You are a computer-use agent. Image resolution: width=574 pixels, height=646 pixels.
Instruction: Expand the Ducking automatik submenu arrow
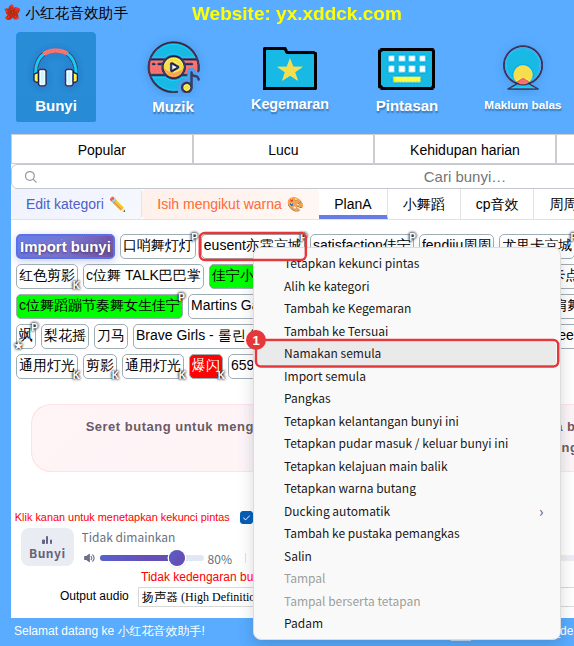tap(541, 513)
